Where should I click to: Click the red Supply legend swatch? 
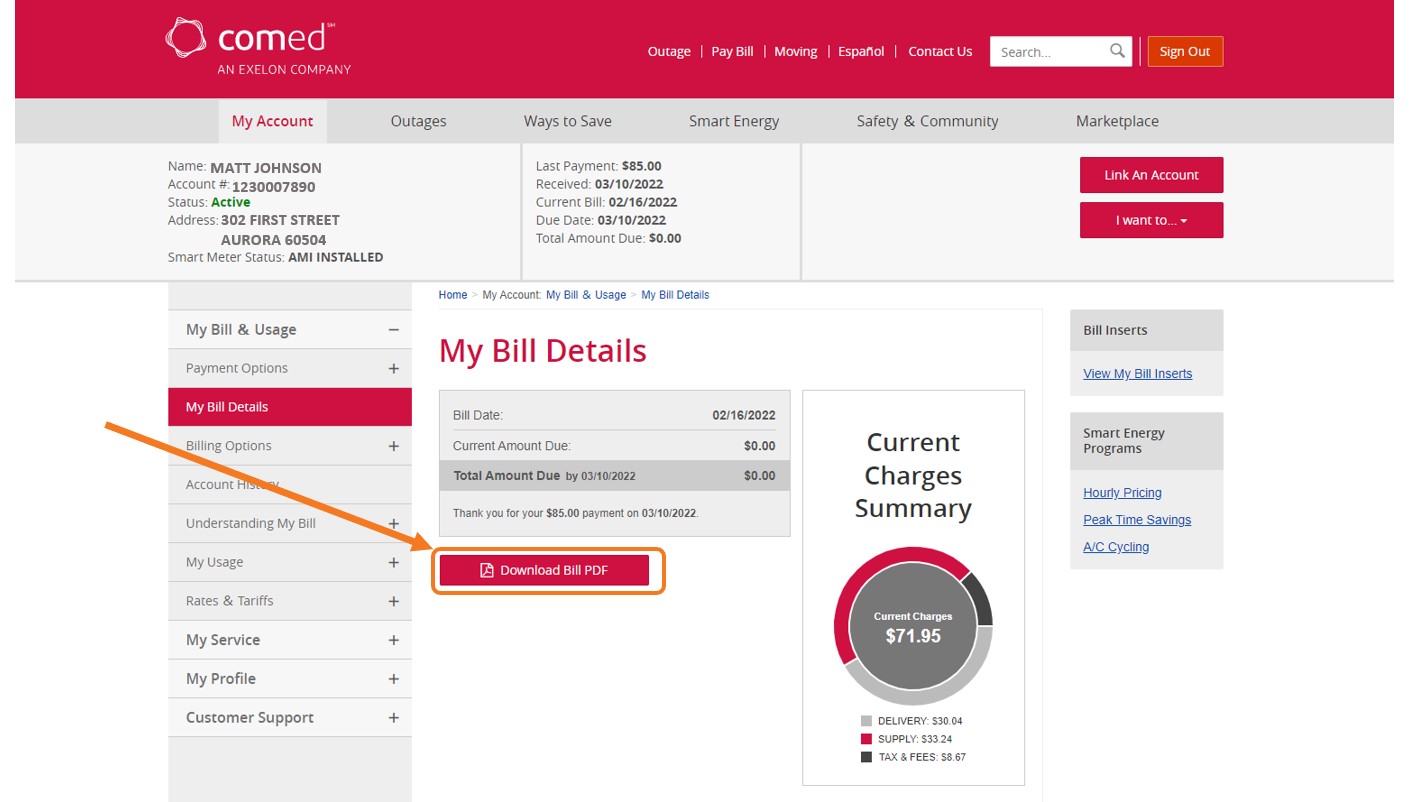click(x=866, y=739)
